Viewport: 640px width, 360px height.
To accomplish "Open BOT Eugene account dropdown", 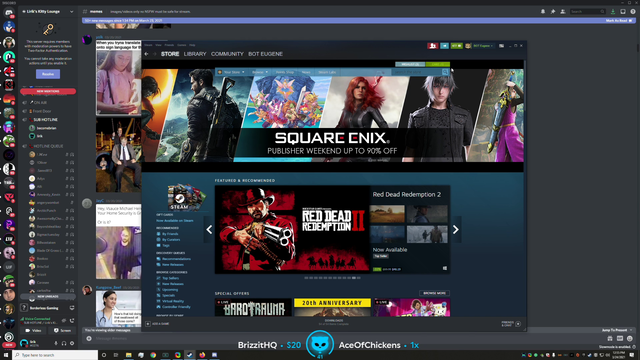I will (x=482, y=46).
